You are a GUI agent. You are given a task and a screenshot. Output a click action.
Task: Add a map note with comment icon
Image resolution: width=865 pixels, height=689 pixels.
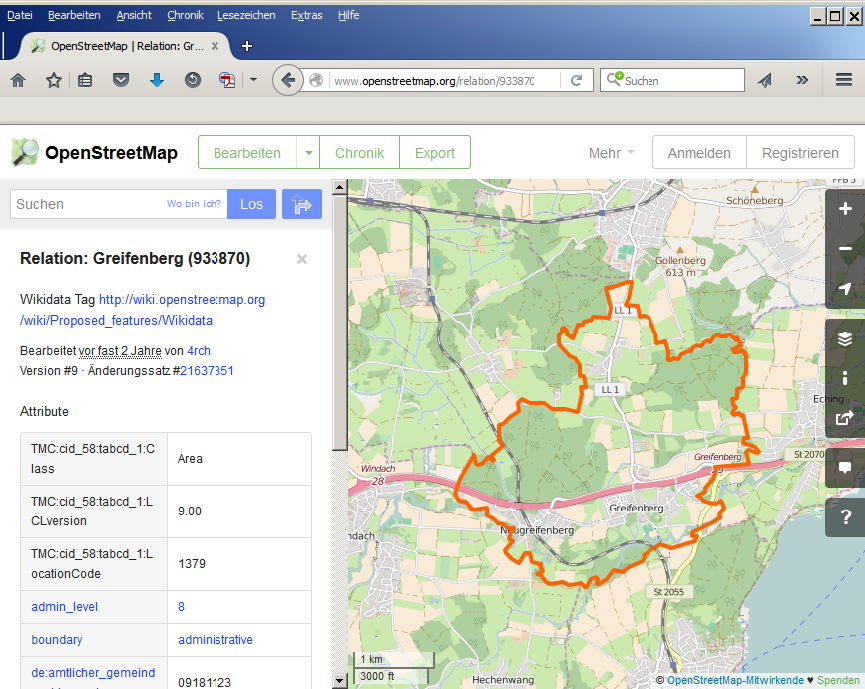(845, 468)
